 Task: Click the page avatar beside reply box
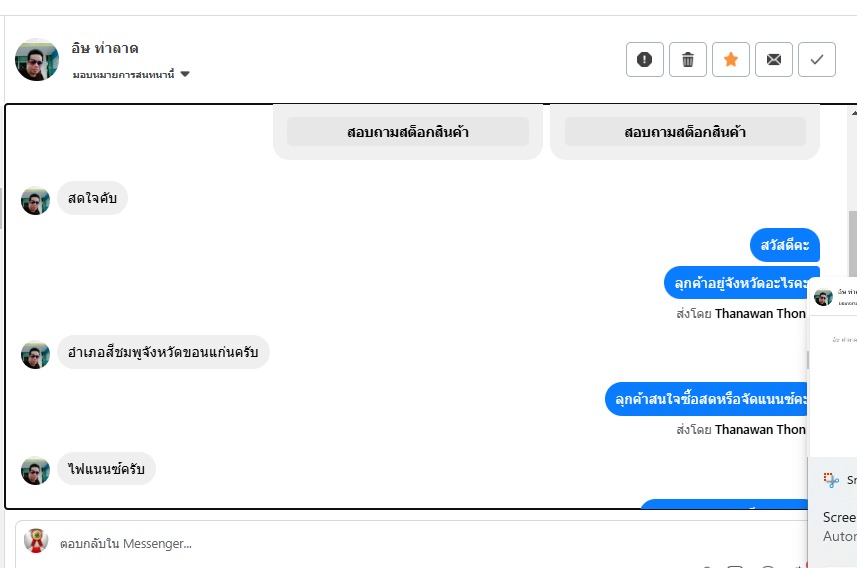tap(36, 541)
